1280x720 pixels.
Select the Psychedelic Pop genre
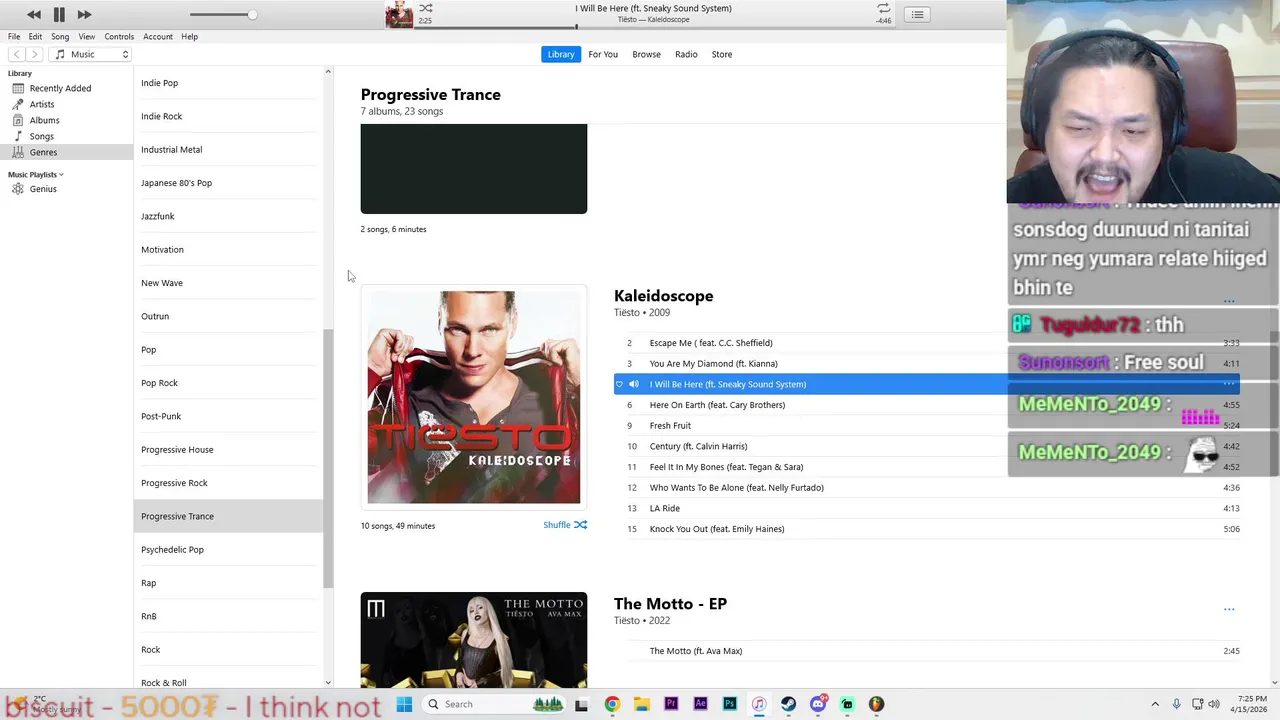pos(172,550)
